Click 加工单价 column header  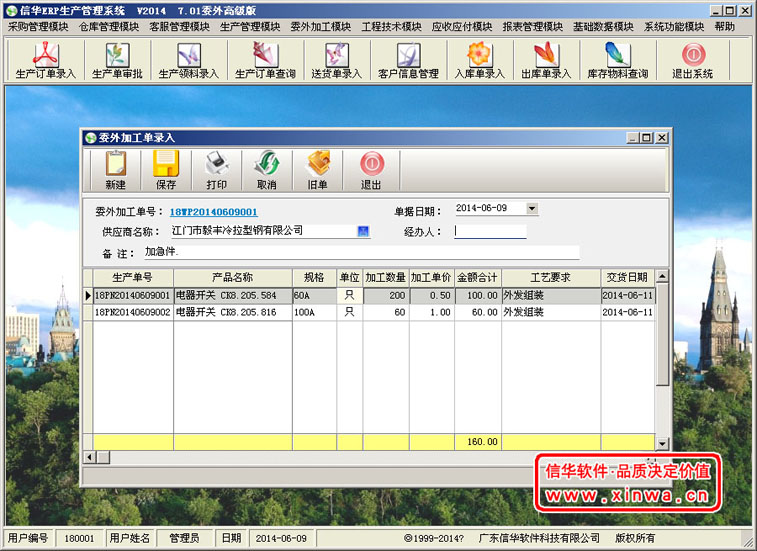point(432,277)
